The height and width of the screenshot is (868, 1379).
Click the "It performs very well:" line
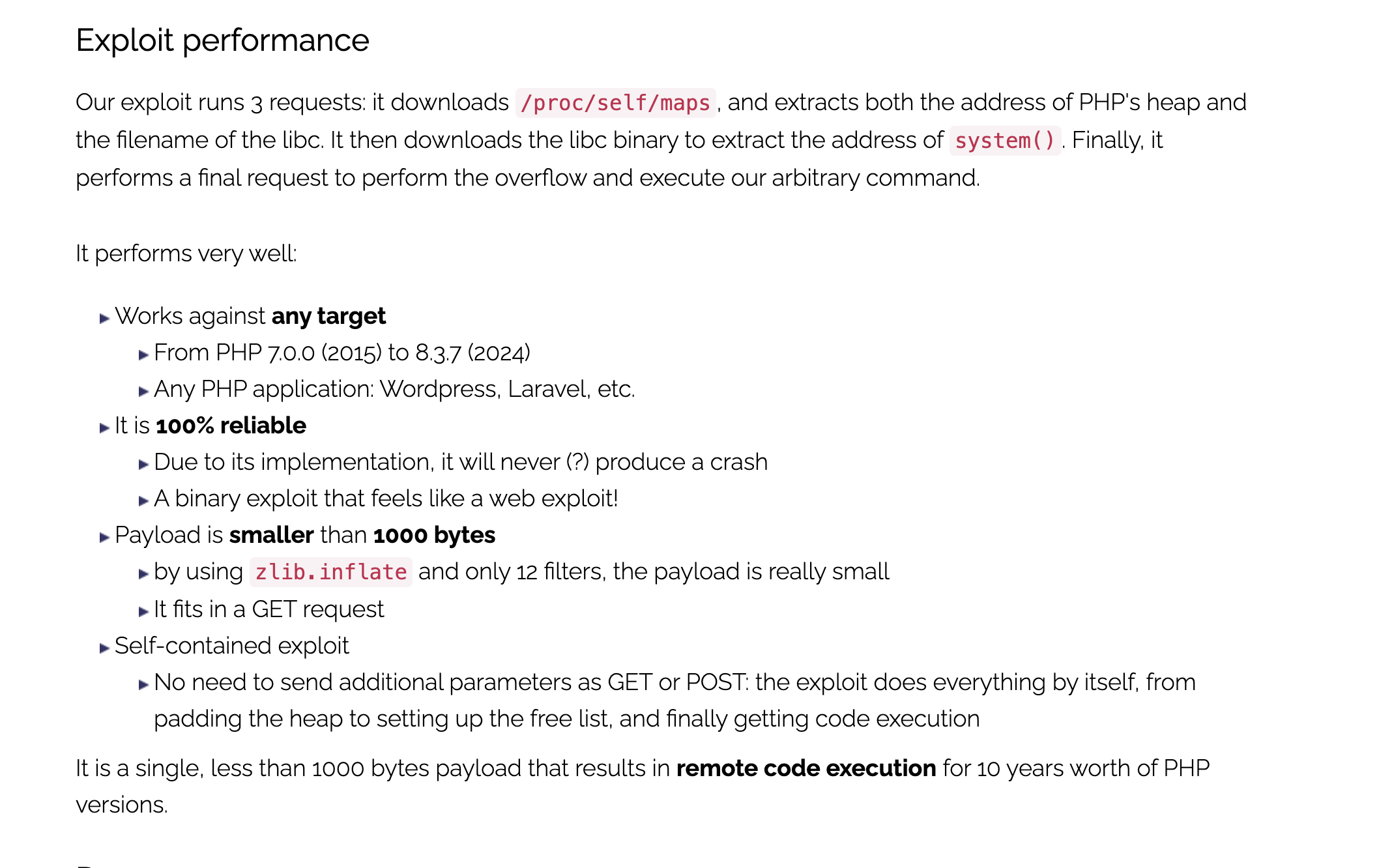pos(186,253)
